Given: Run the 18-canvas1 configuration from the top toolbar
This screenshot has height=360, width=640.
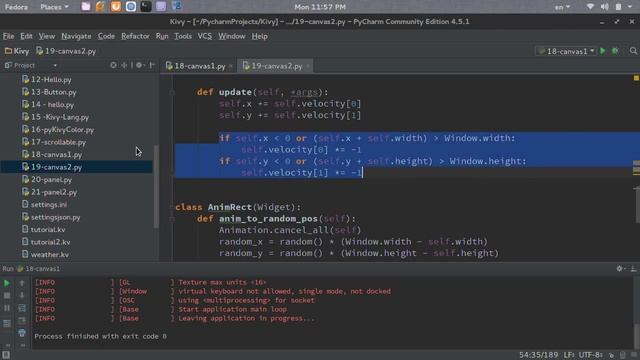Looking at the screenshot, I should point(603,51).
